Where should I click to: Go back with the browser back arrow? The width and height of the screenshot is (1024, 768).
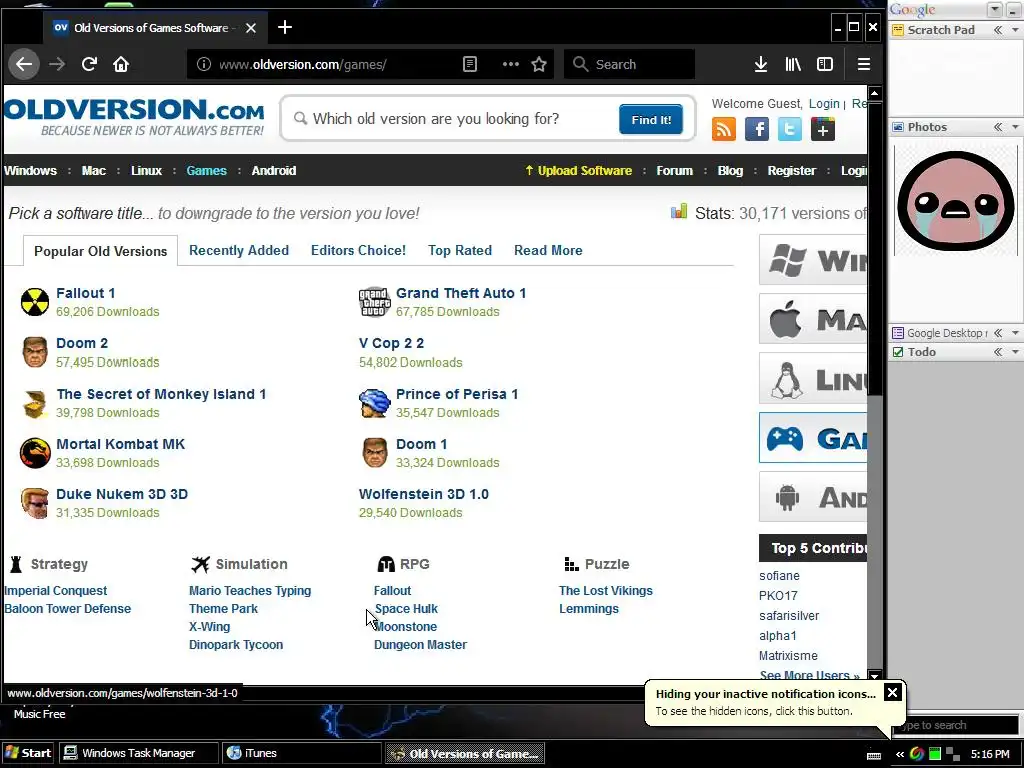(24, 64)
